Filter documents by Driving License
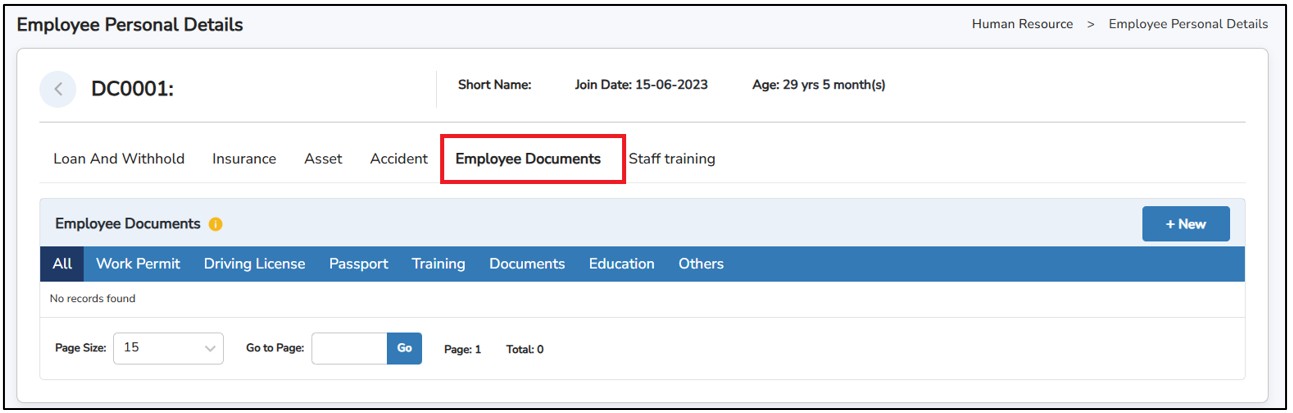The image size is (1293, 413). [254, 264]
